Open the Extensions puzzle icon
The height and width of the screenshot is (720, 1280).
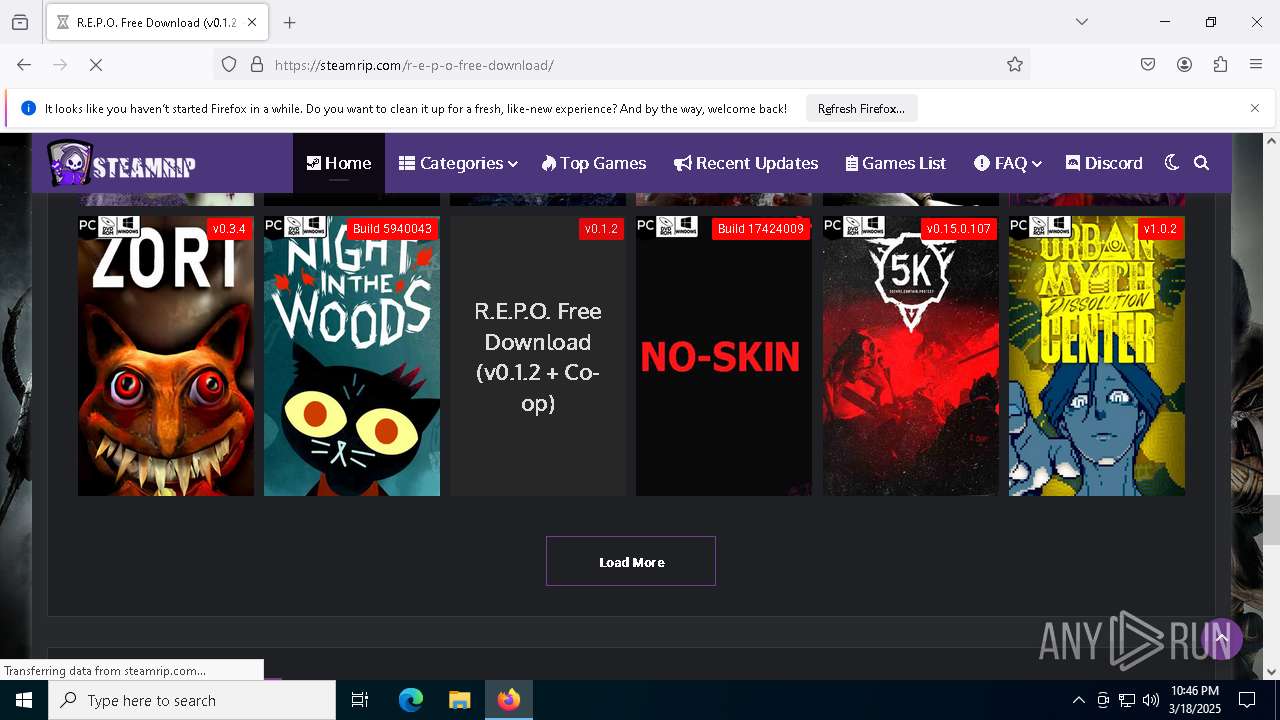1220,64
